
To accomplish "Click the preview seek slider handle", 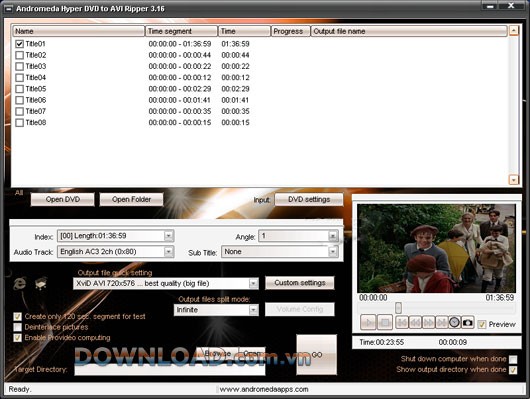I will click(x=399, y=308).
